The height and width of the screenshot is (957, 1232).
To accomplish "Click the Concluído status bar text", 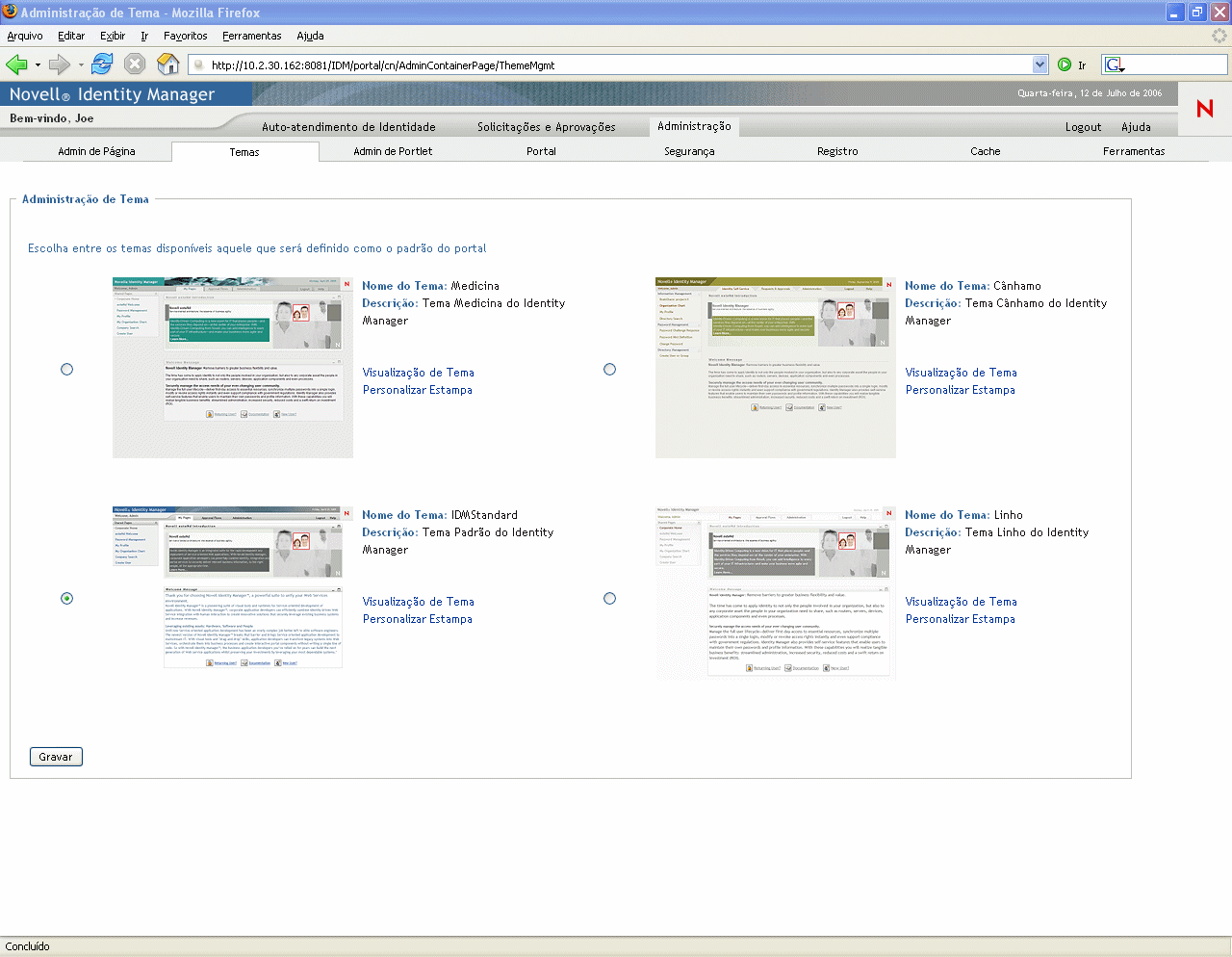I will click(x=28, y=946).
